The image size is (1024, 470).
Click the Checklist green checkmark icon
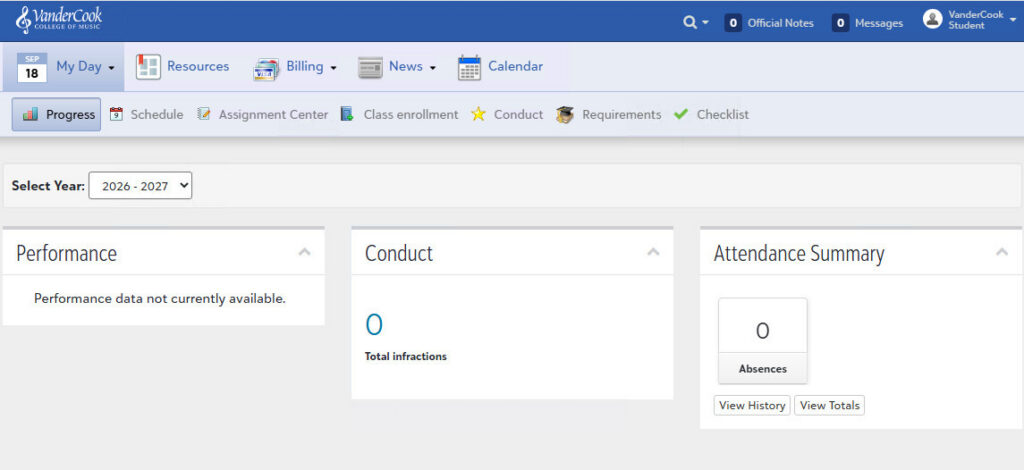pyautogui.click(x=681, y=114)
